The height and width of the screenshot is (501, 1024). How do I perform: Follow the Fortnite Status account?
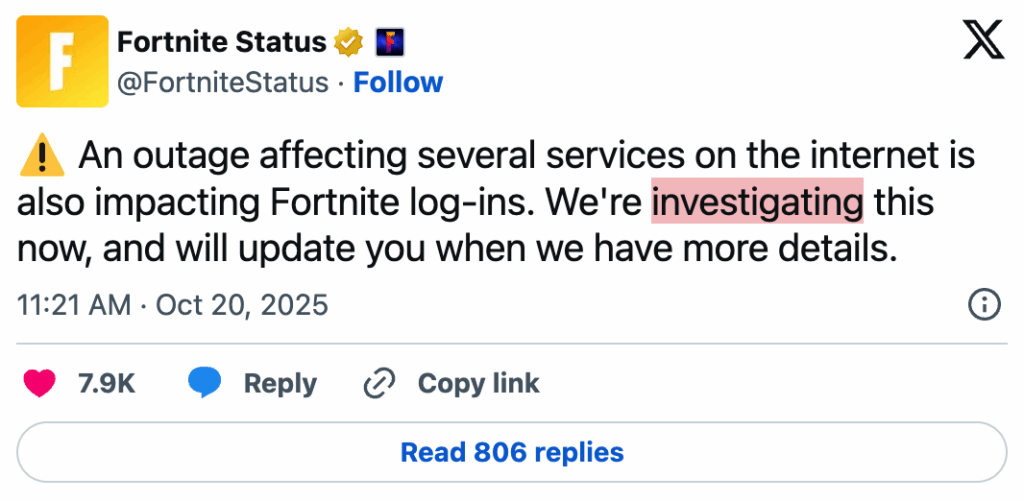(398, 82)
